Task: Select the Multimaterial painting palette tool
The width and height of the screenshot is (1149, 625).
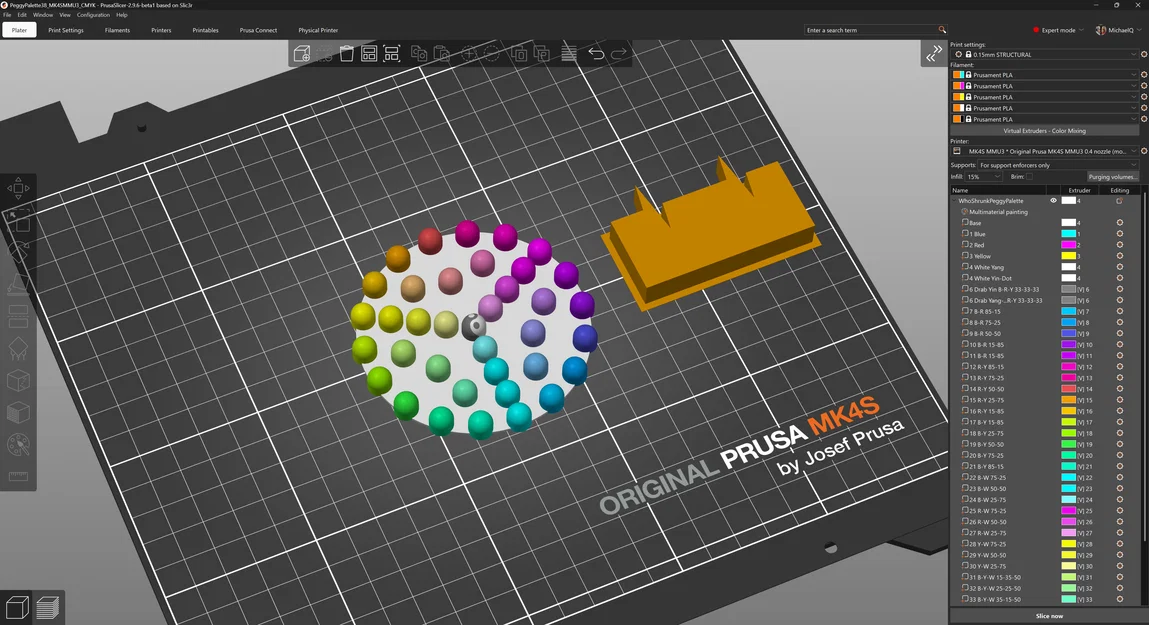Action: 18,445
